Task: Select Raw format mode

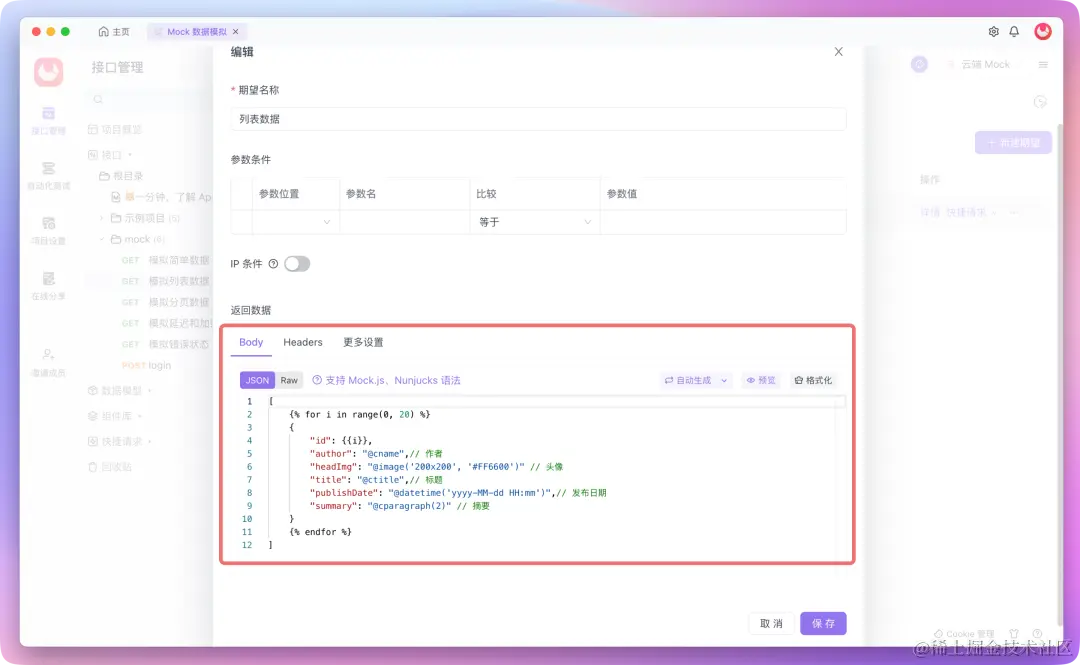Action: pyautogui.click(x=289, y=380)
